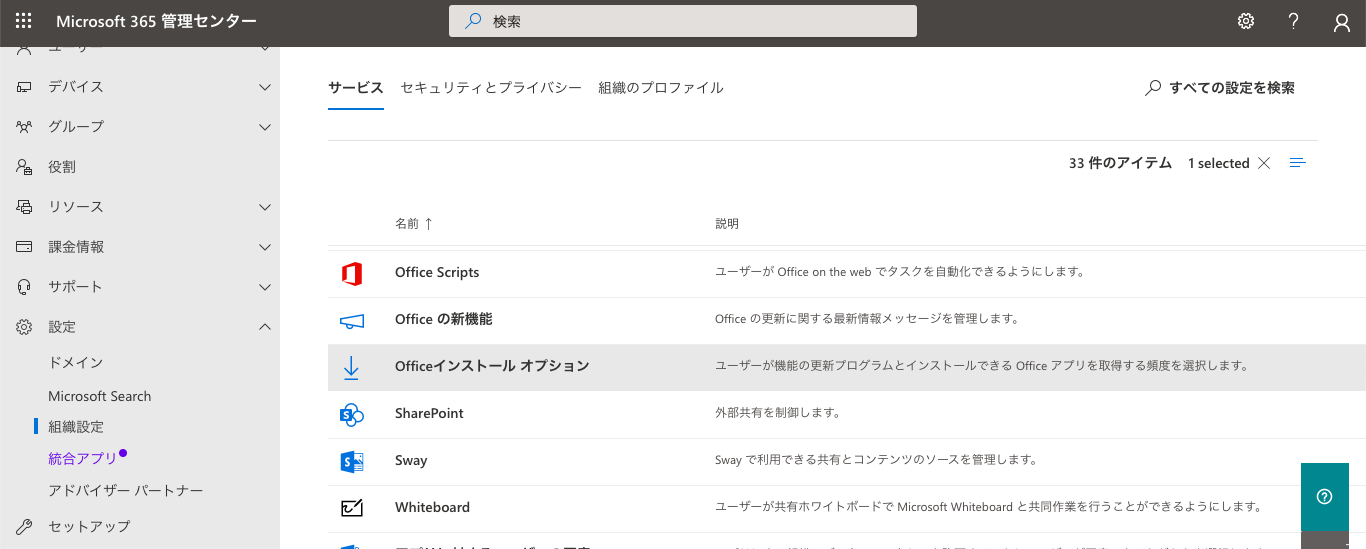The image size is (1366, 549).
Task: Expand the サポート chevron
Action: (x=265, y=287)
